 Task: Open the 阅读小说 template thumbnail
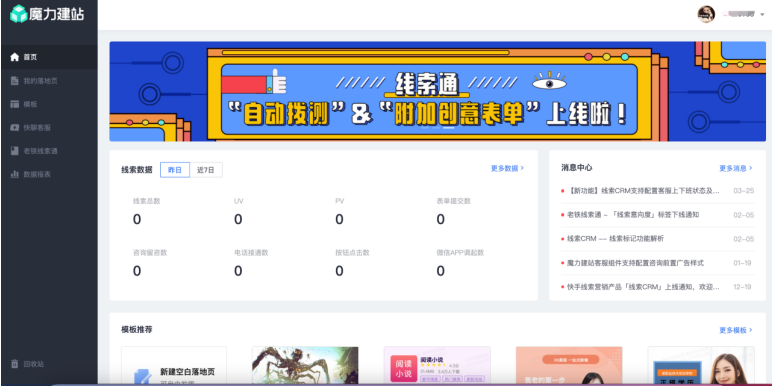pos(437,366)
